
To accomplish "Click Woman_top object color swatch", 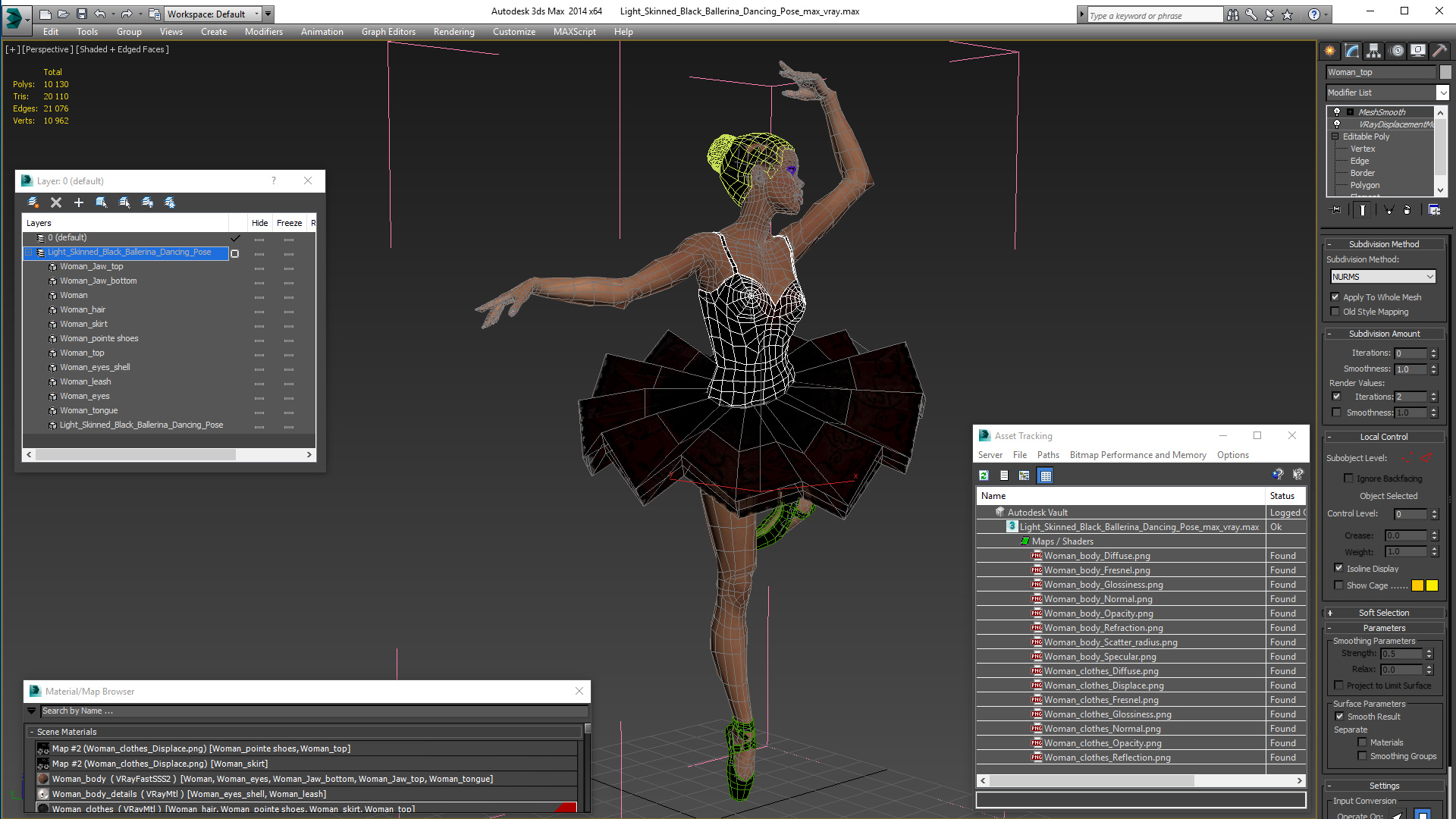I will (x=1445, y=72).
